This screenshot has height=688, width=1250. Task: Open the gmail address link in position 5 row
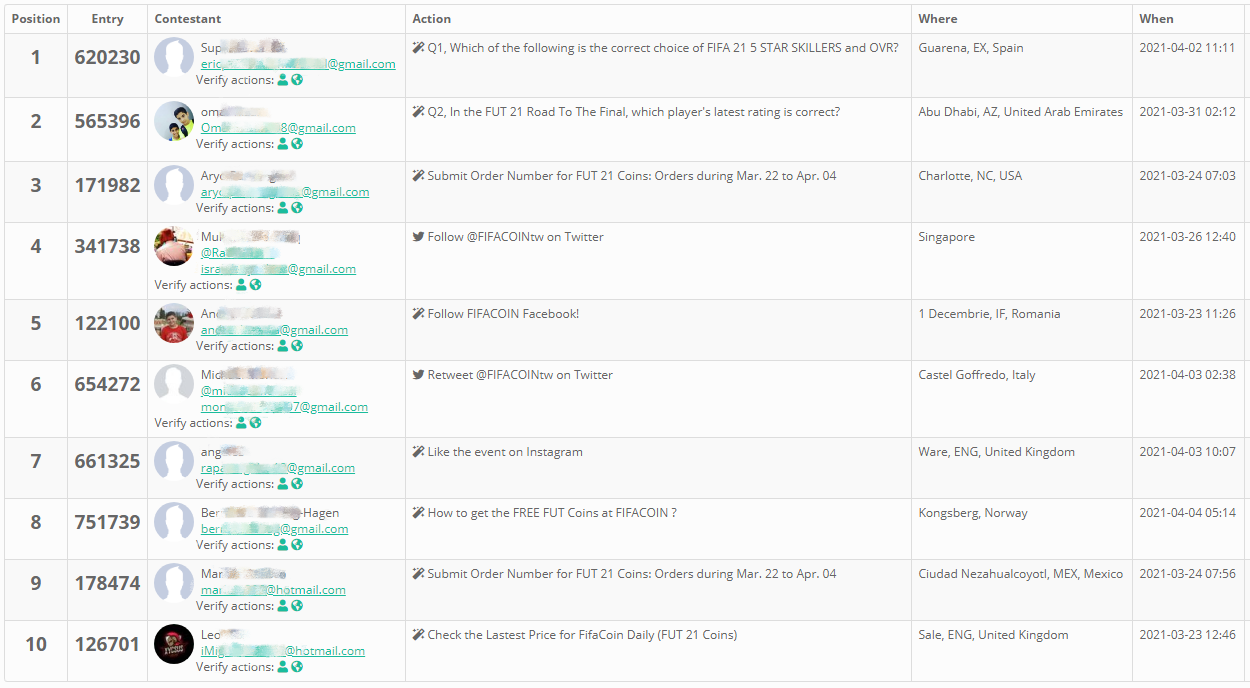[x=274, y=330]
